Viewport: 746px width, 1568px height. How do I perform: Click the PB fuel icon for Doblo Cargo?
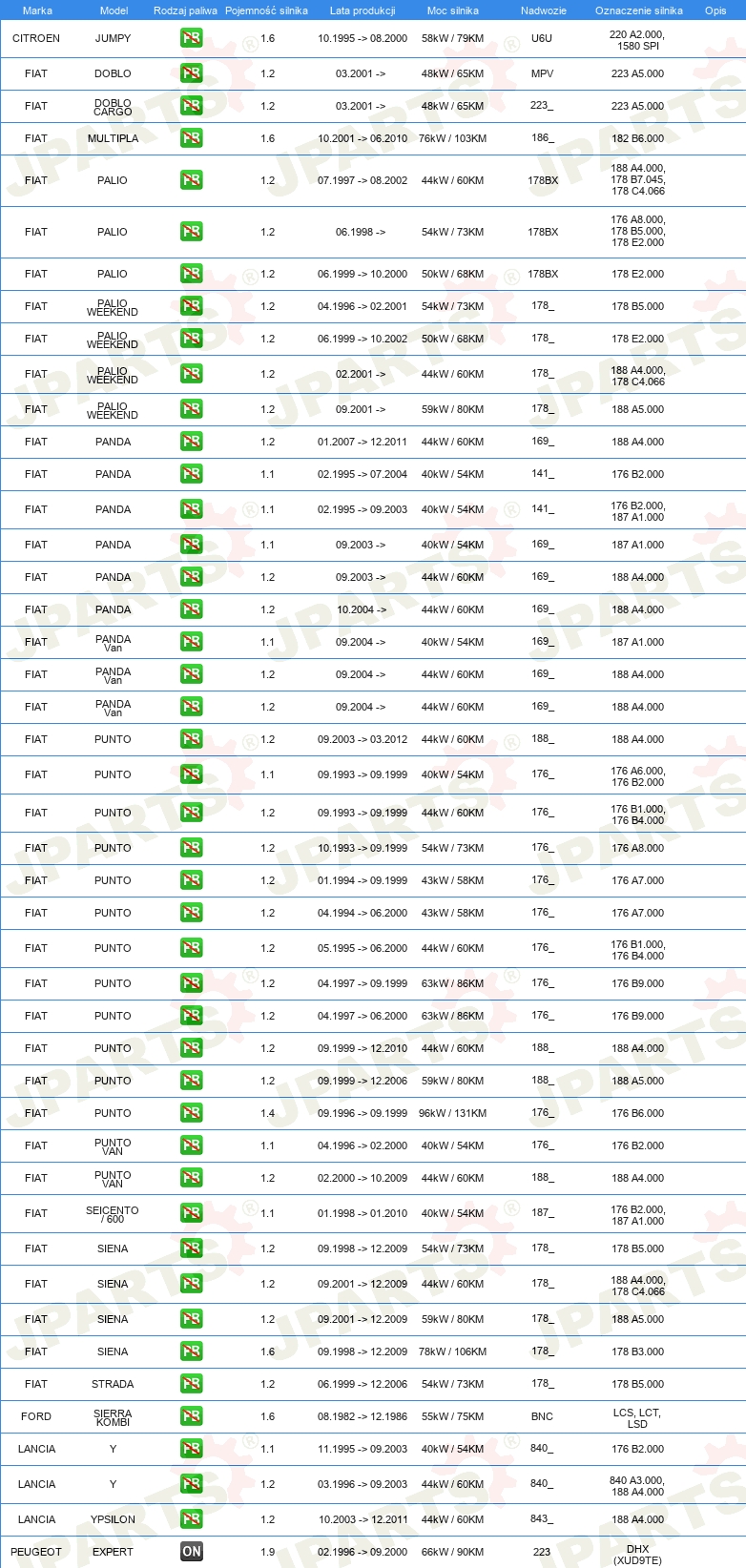[x=192, y=106]
